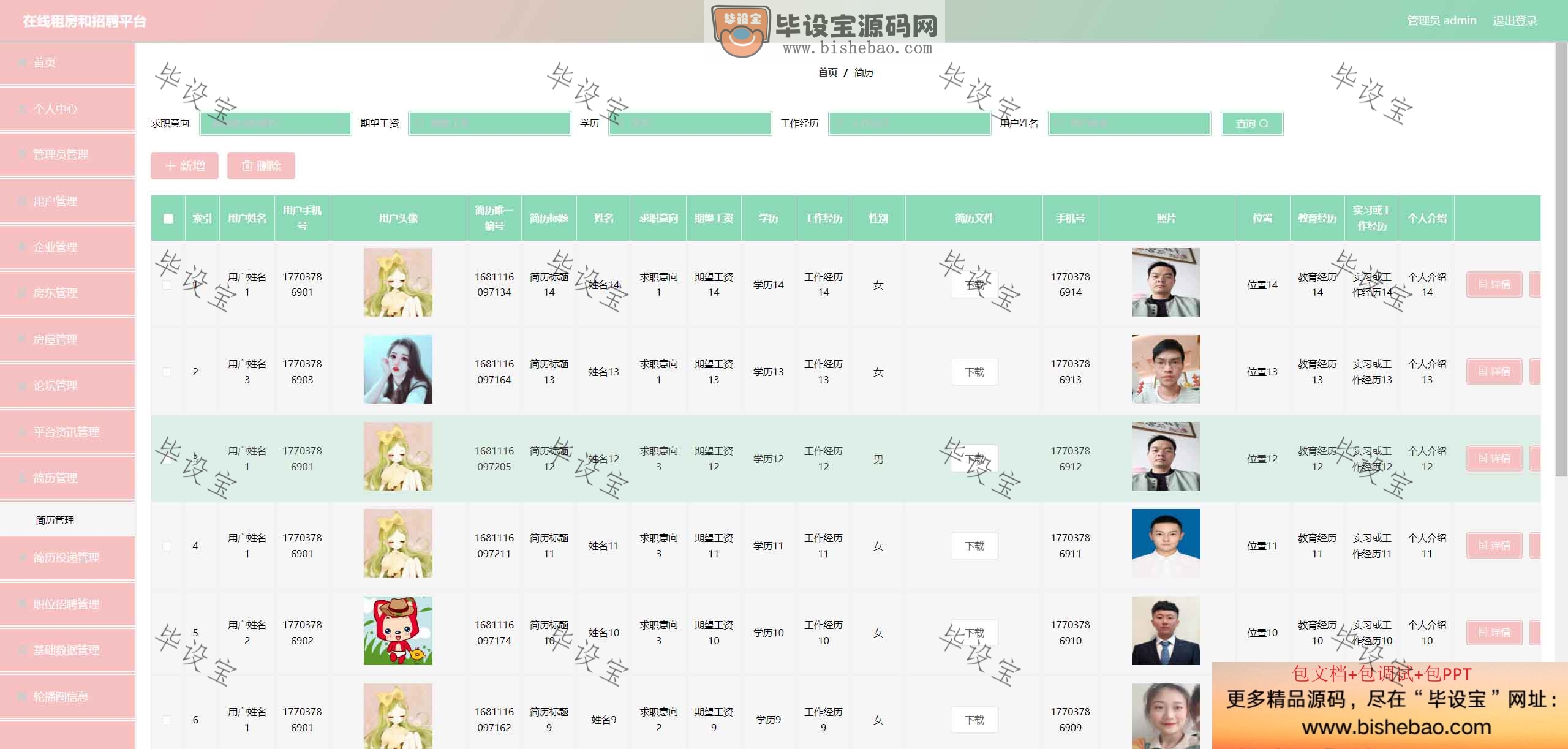1568x749 pixels.
Task: Click the 查询 search button
Action: click(1251, 123)
